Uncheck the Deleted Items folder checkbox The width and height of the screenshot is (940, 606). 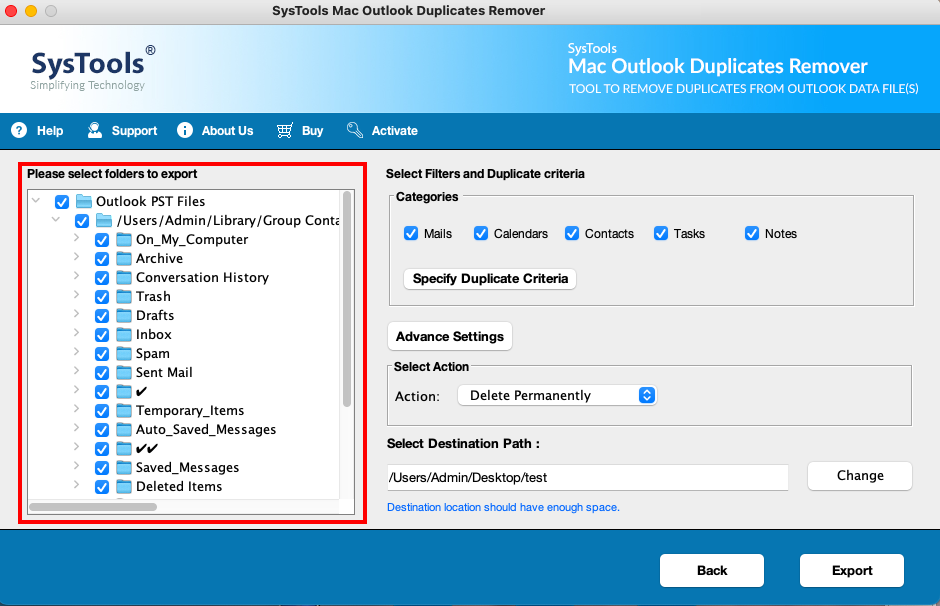point(102,487)
